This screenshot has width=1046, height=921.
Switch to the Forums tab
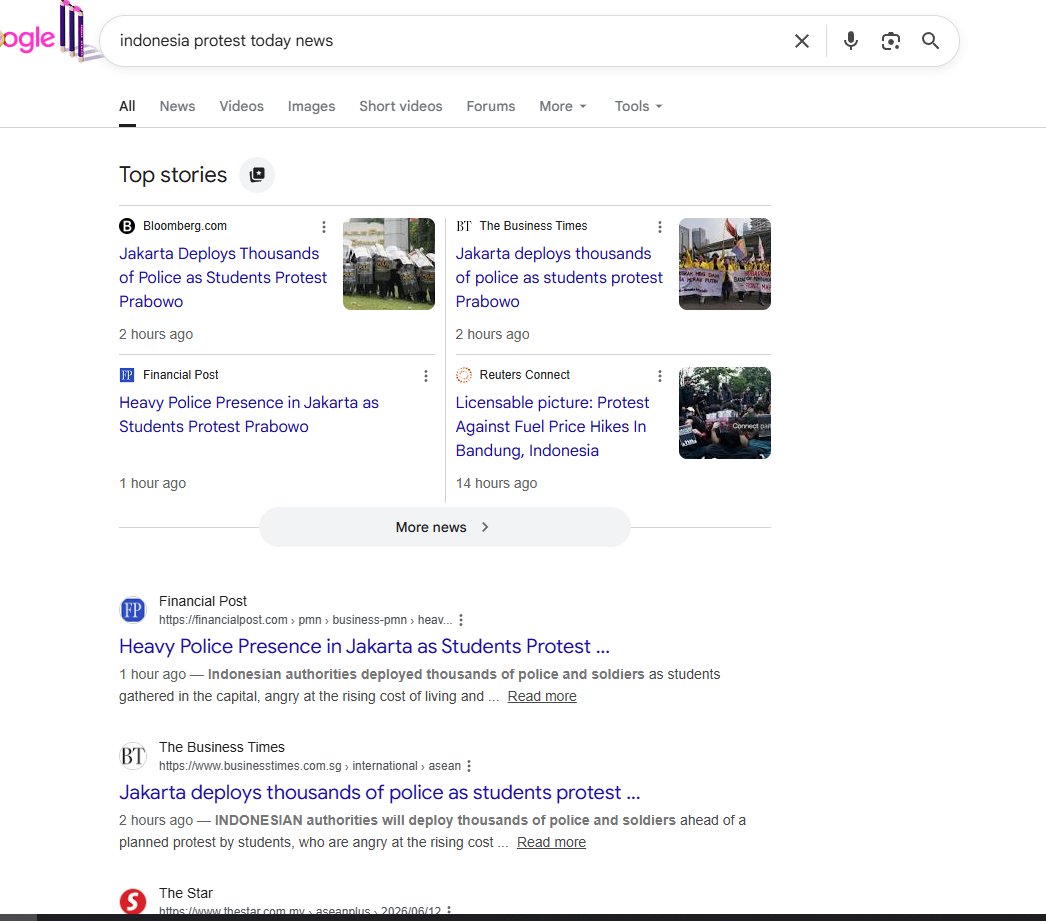point(491,106)
